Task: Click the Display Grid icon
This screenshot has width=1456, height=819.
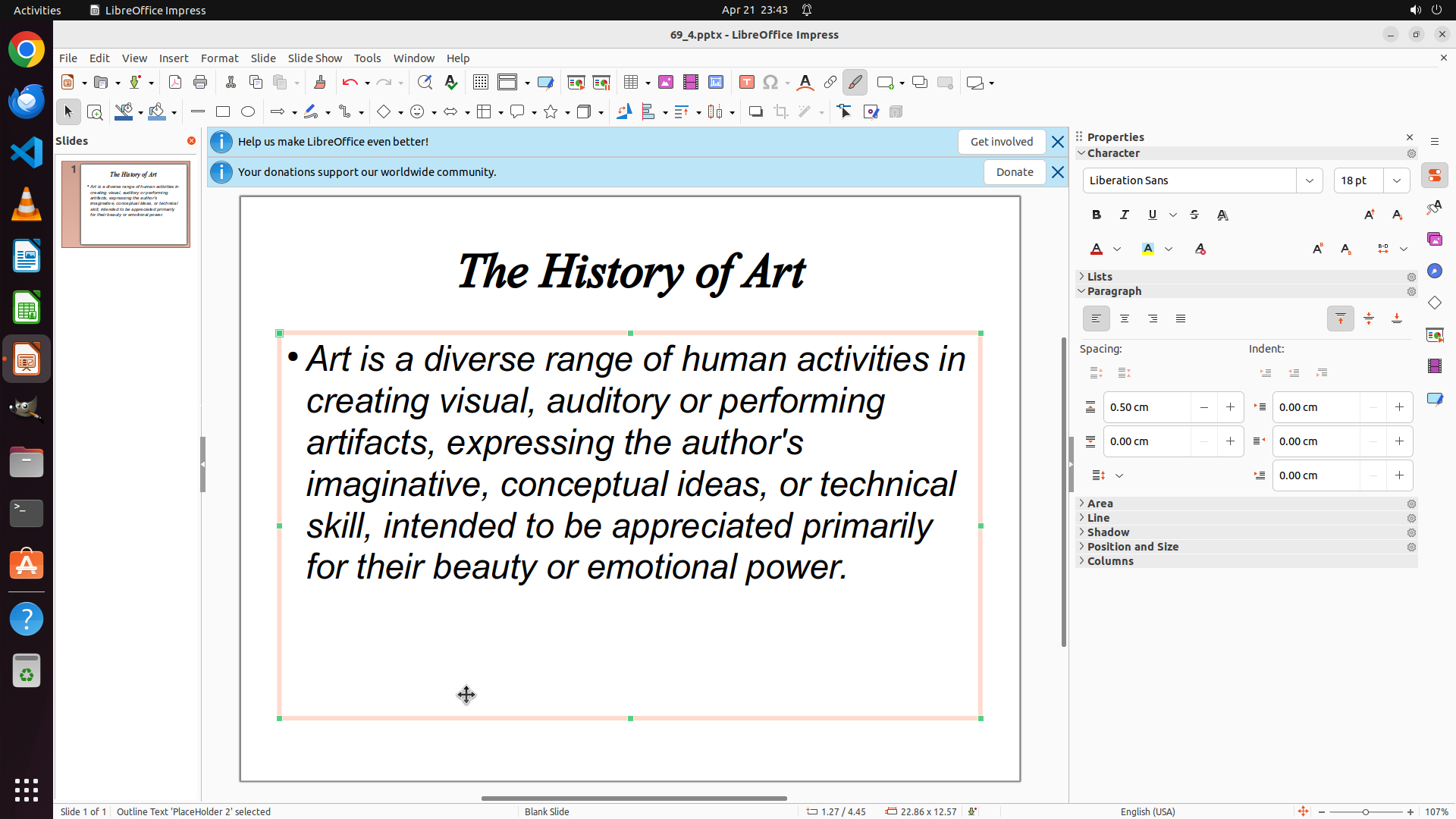Action: pyautogui.click(x=481, y=83)
